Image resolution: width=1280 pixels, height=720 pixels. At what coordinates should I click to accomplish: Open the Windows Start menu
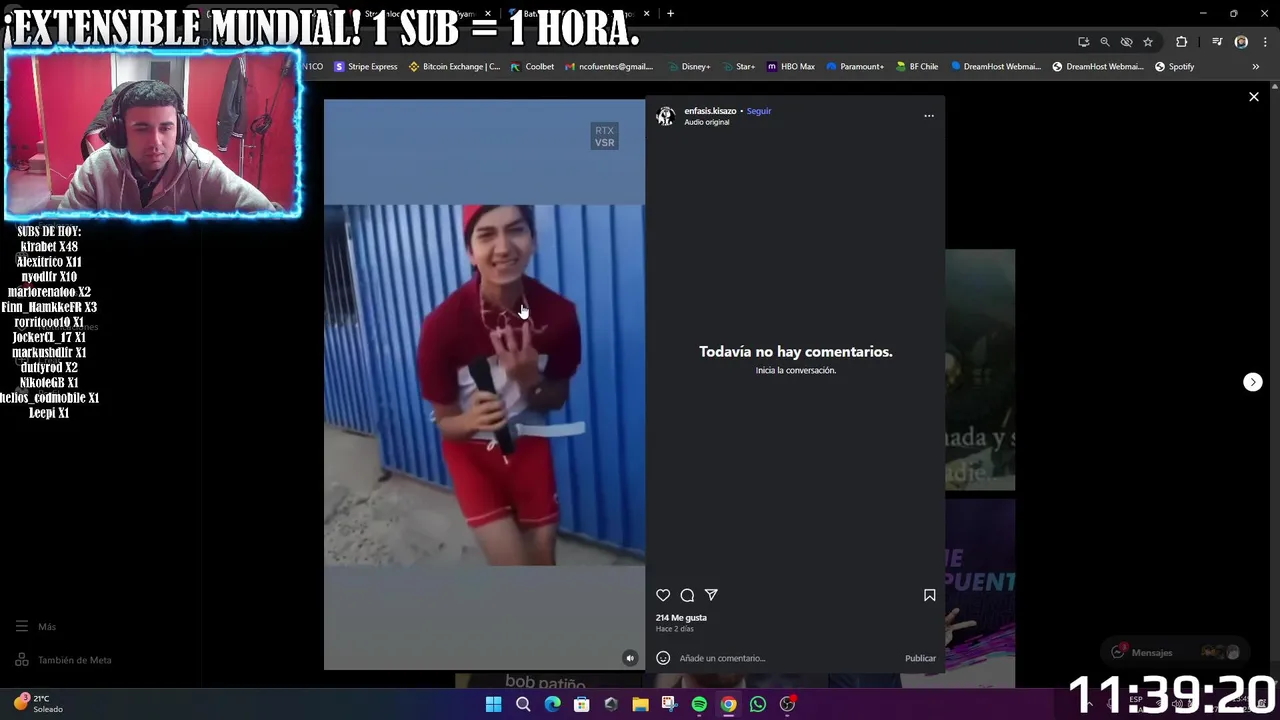(493, 704)
